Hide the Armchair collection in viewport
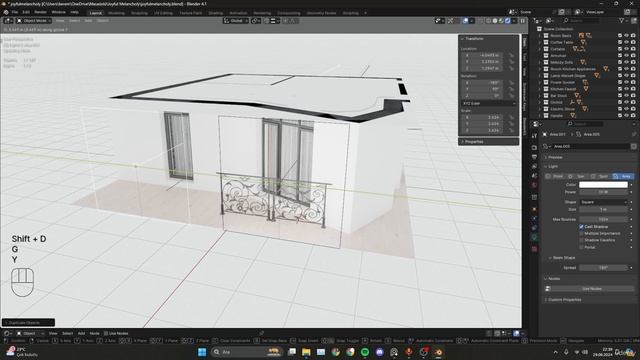The height and width of the screenshot is (360, 640). pos(627,56)
